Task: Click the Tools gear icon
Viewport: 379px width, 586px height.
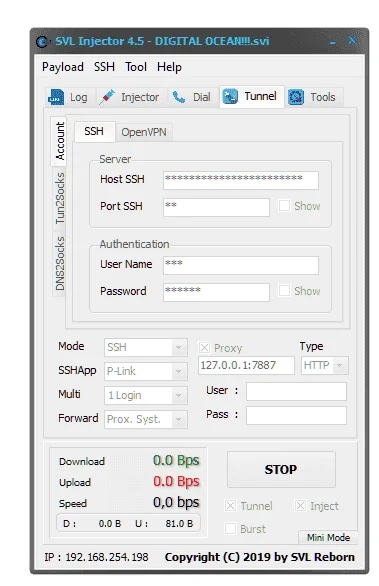Action: click(x=296, y=97)
